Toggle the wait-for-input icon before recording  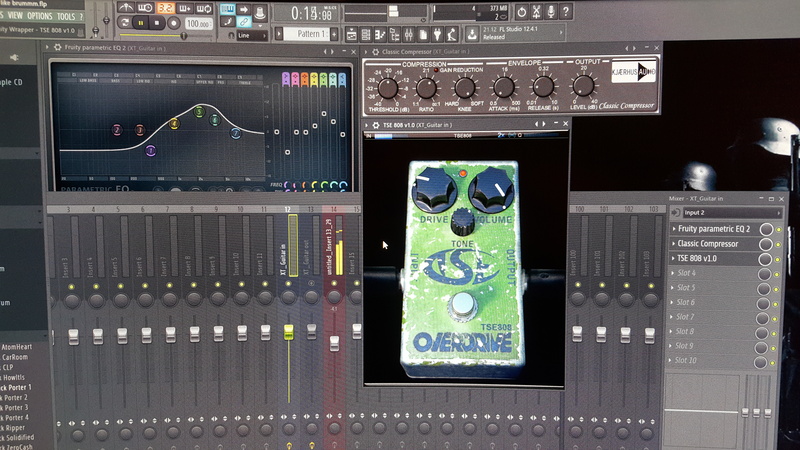pos(145,8)
